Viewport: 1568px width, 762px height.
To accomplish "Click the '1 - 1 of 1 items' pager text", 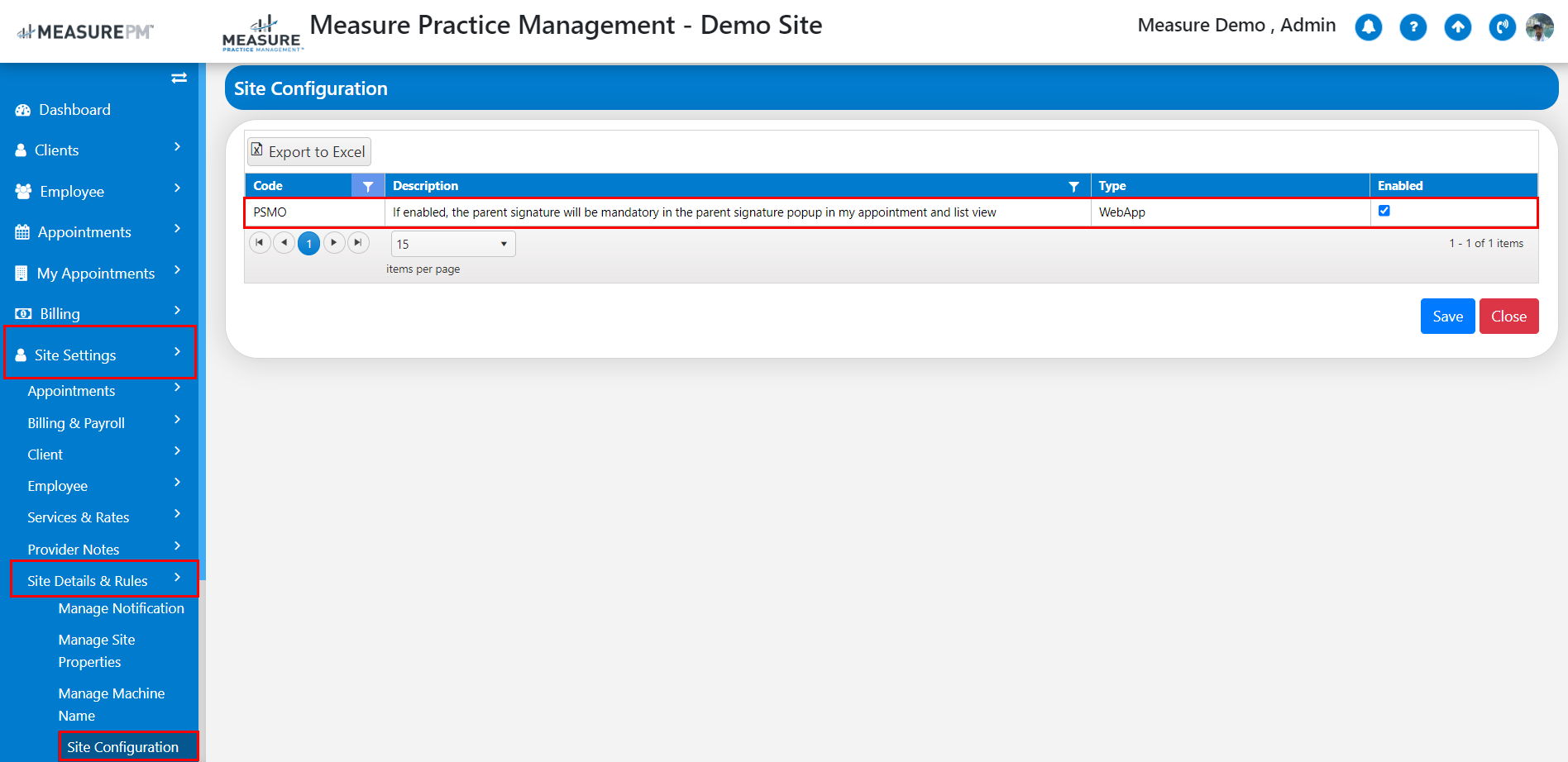I will [x=1486, y=243].
